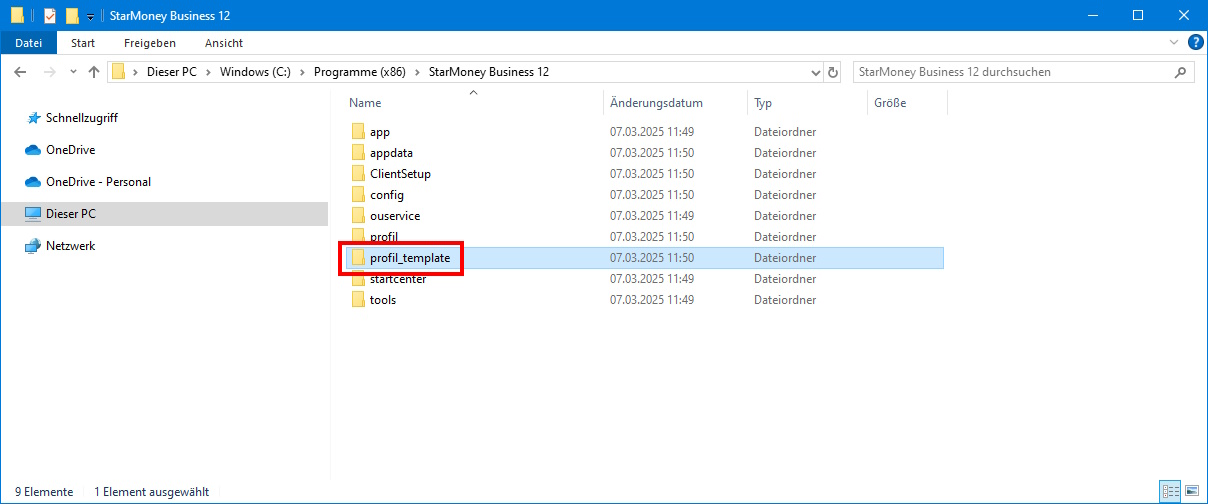Click the address bar folder icon
Image resolution: width=1208 pixels, height=504 pixels.
pos(119,72)
